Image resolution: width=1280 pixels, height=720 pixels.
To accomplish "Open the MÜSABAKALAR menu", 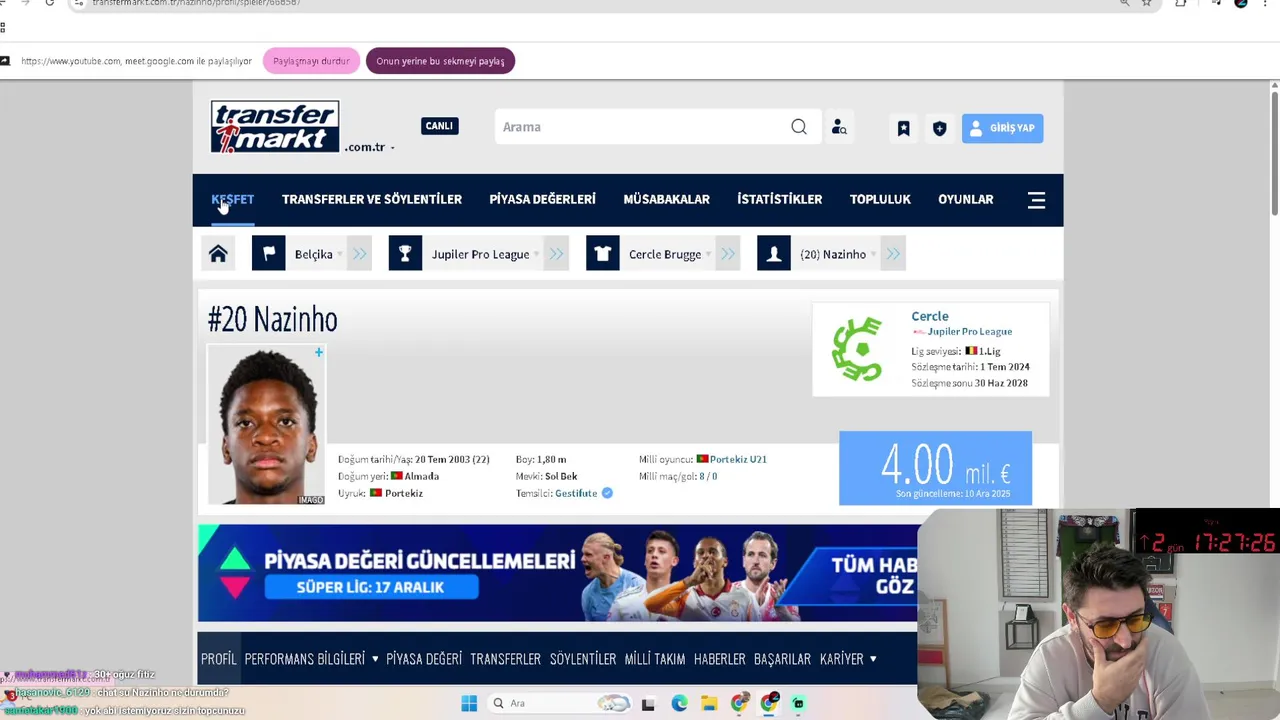I will (666, 199).
